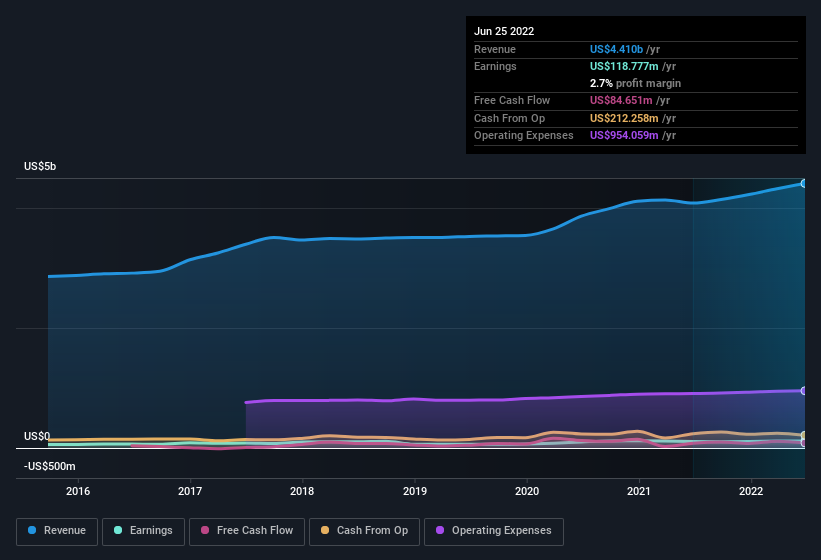The image size is (821, 560).
Task: Click the Free Cash Flow tooltip label
Action: 512,100
